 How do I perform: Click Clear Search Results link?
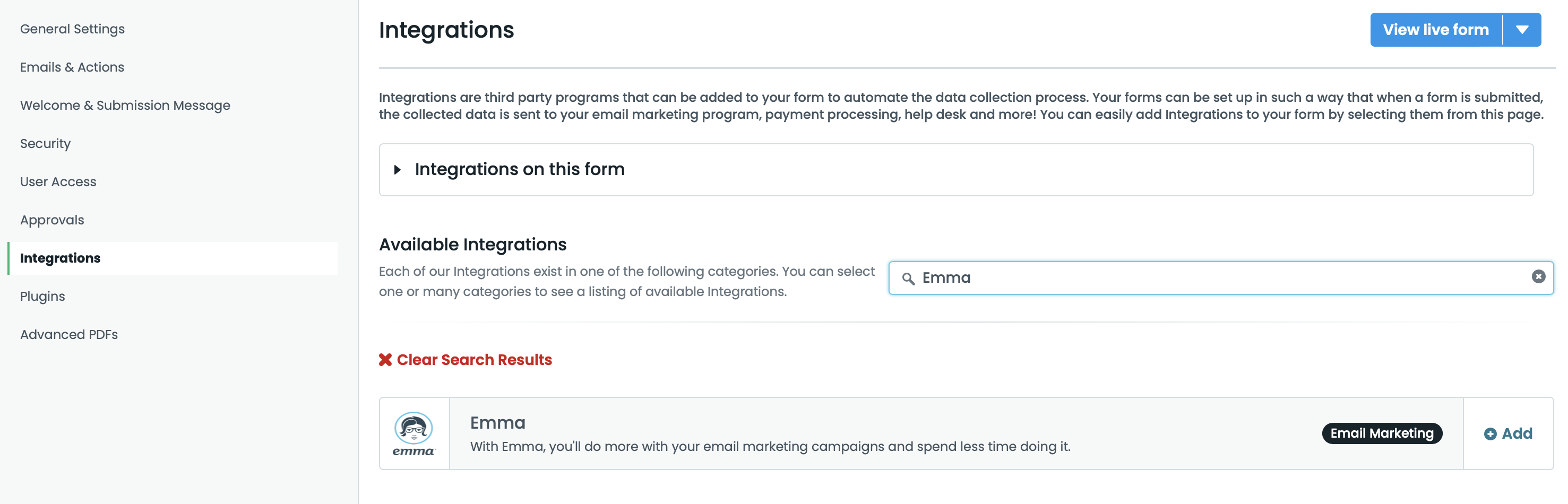[x=474, y=360]
